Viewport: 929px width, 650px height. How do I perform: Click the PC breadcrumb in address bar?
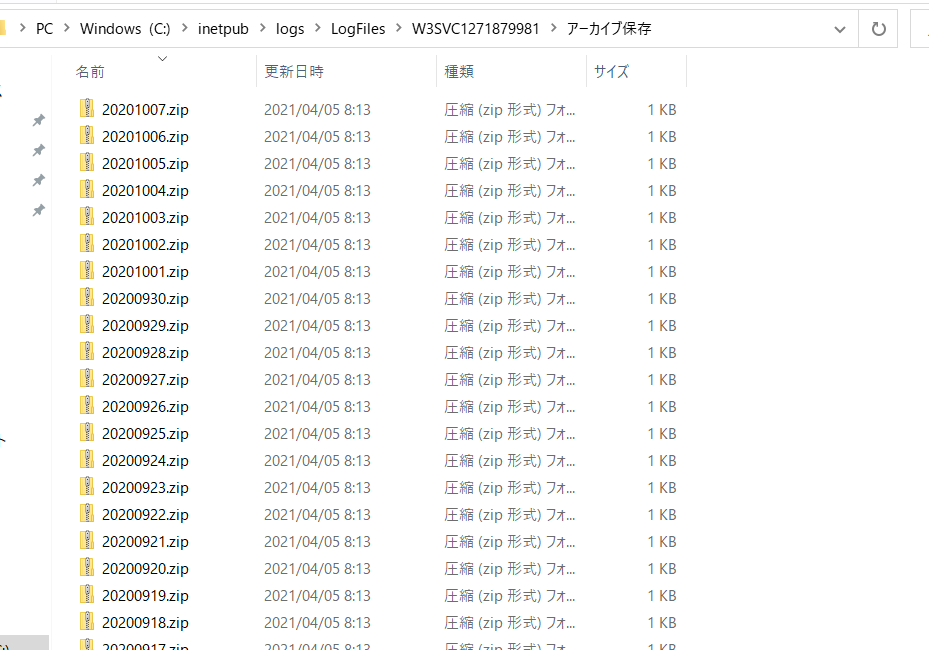44,28
